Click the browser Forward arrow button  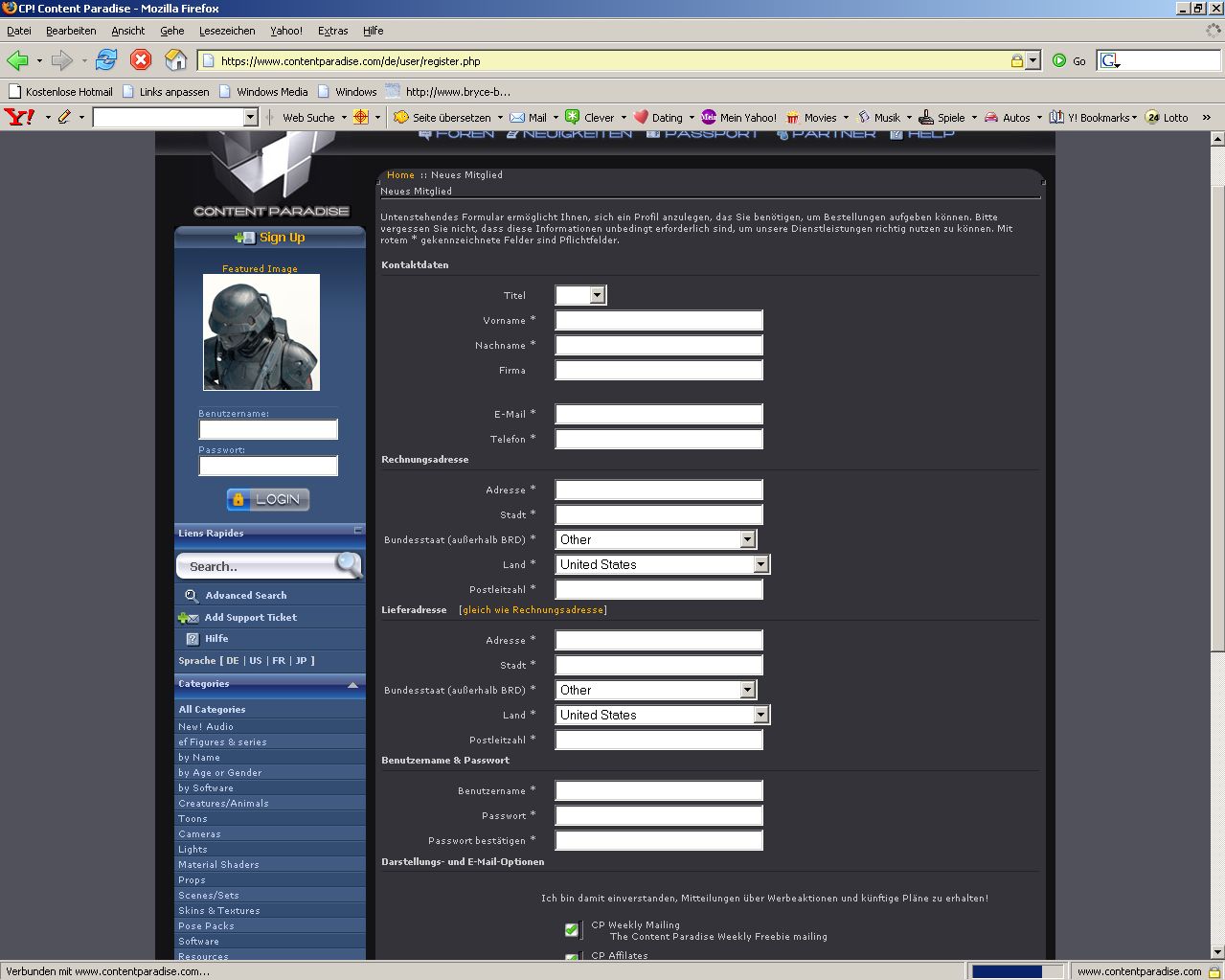coord(62,60)
